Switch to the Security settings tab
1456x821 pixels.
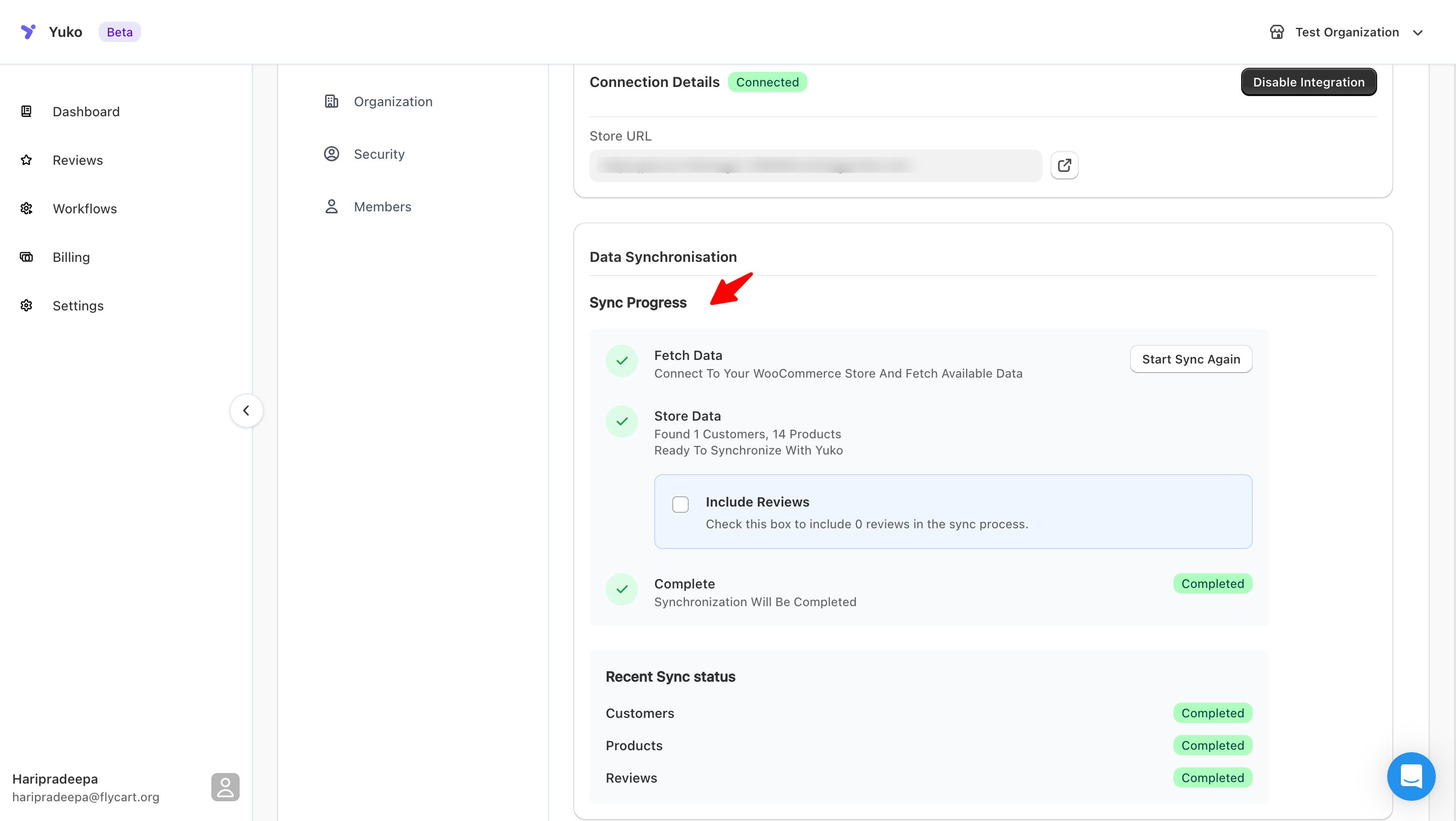click(379, 154)
